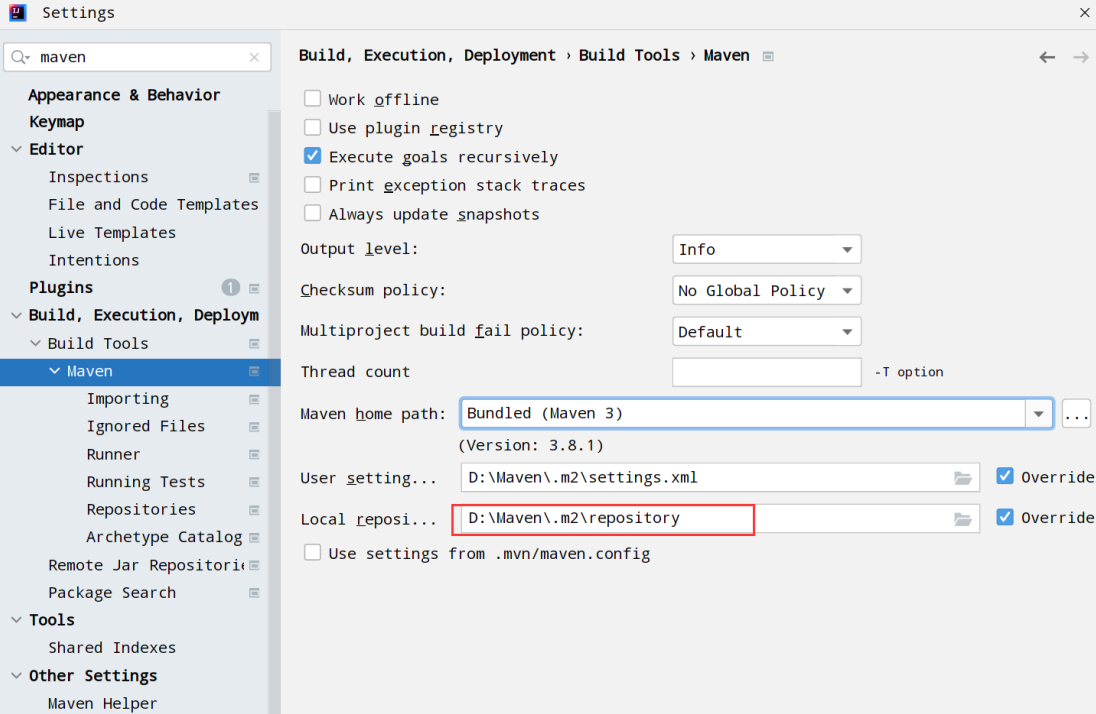
Task: Enable the Work offline checkbox
Action: click(312, 99)
